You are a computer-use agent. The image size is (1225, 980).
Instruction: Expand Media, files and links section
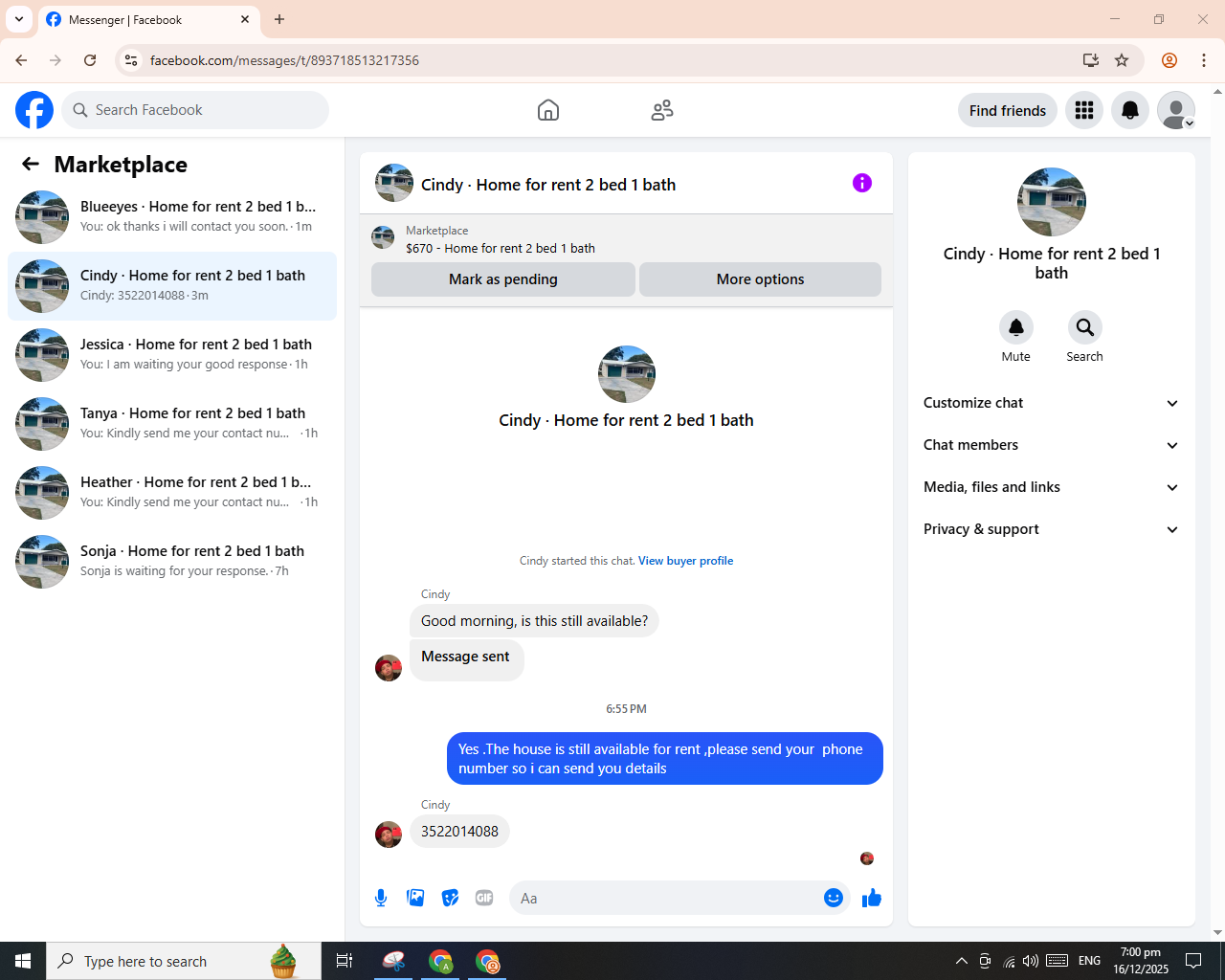1051,487
